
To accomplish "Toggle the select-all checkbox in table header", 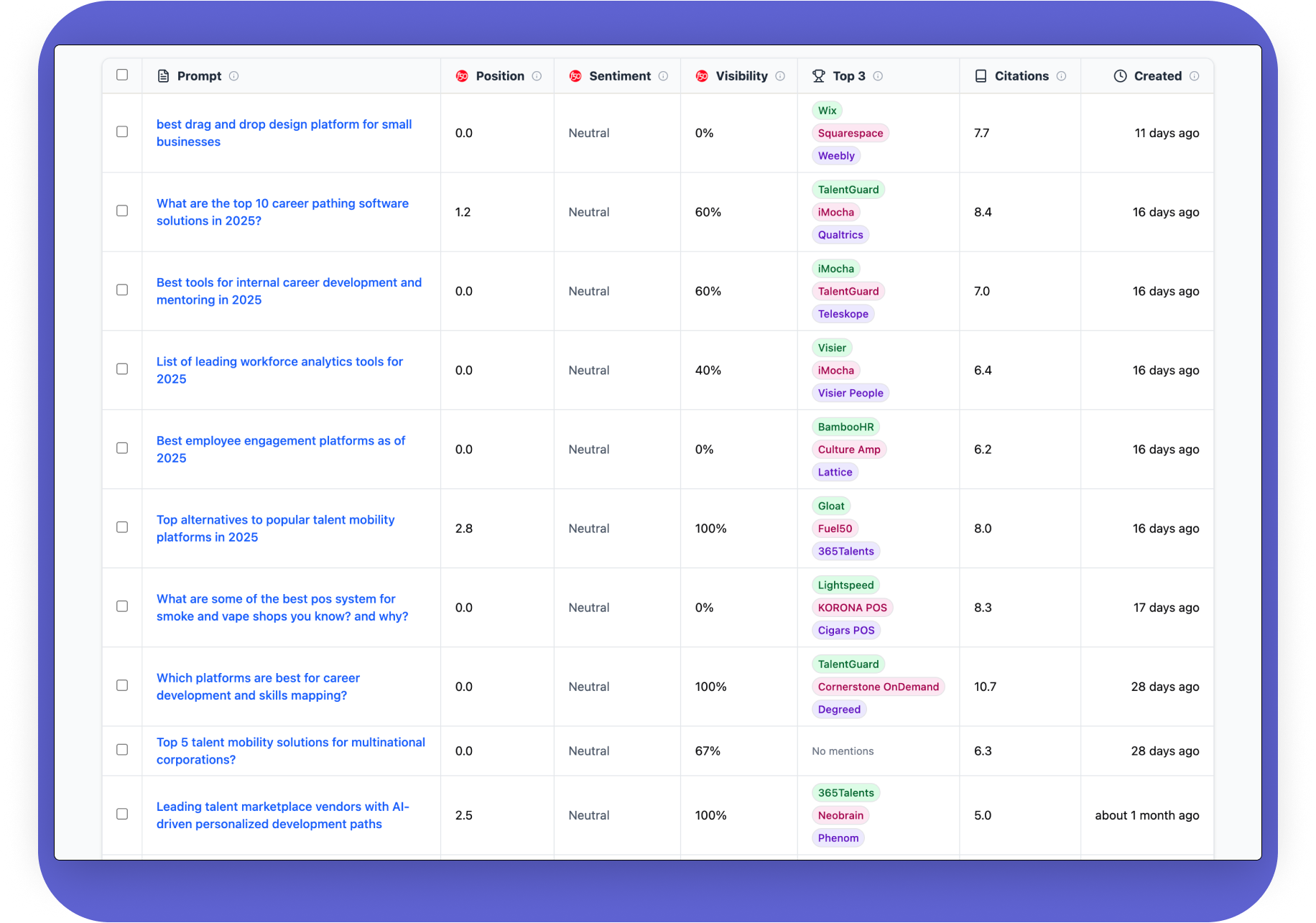I will [122, 75].
